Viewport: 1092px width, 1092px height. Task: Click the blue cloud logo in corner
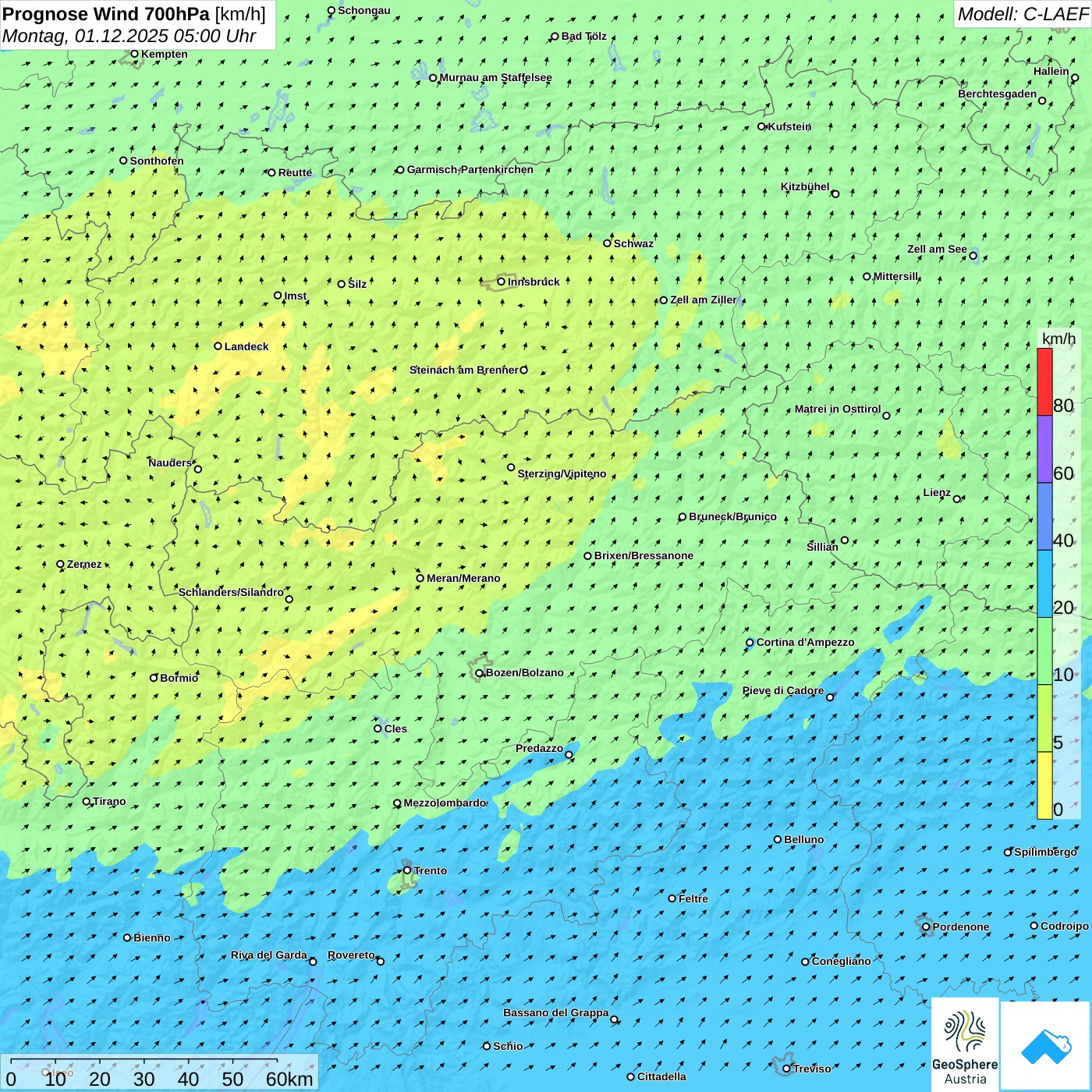(1046, 1045)
